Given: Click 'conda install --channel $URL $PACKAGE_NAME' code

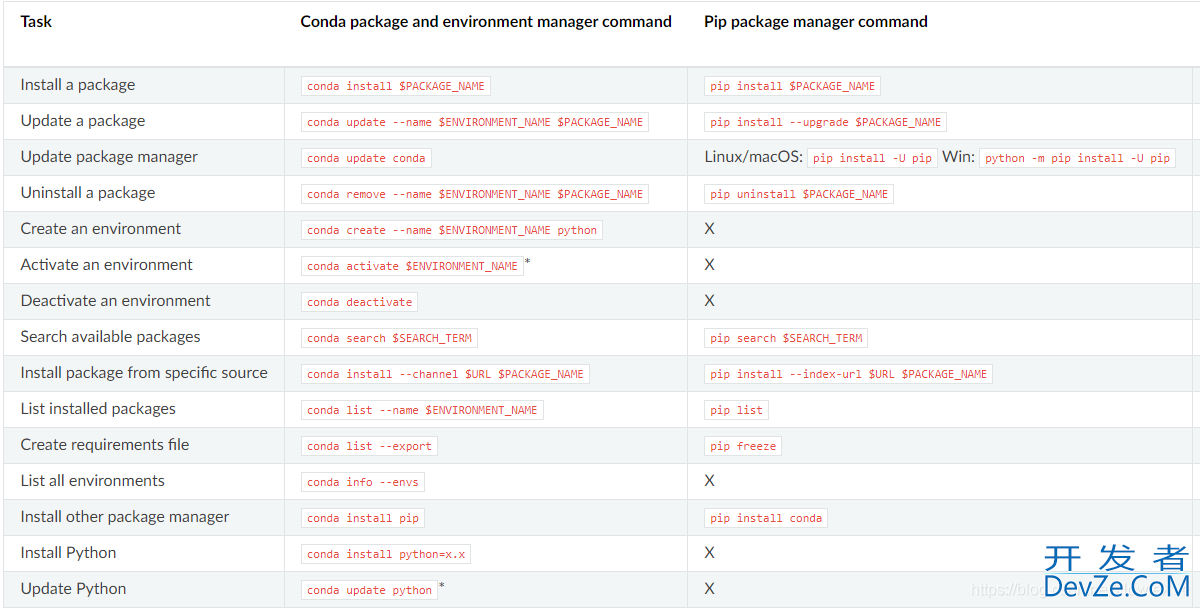Looking at the screenshot, I should point(445,374).
